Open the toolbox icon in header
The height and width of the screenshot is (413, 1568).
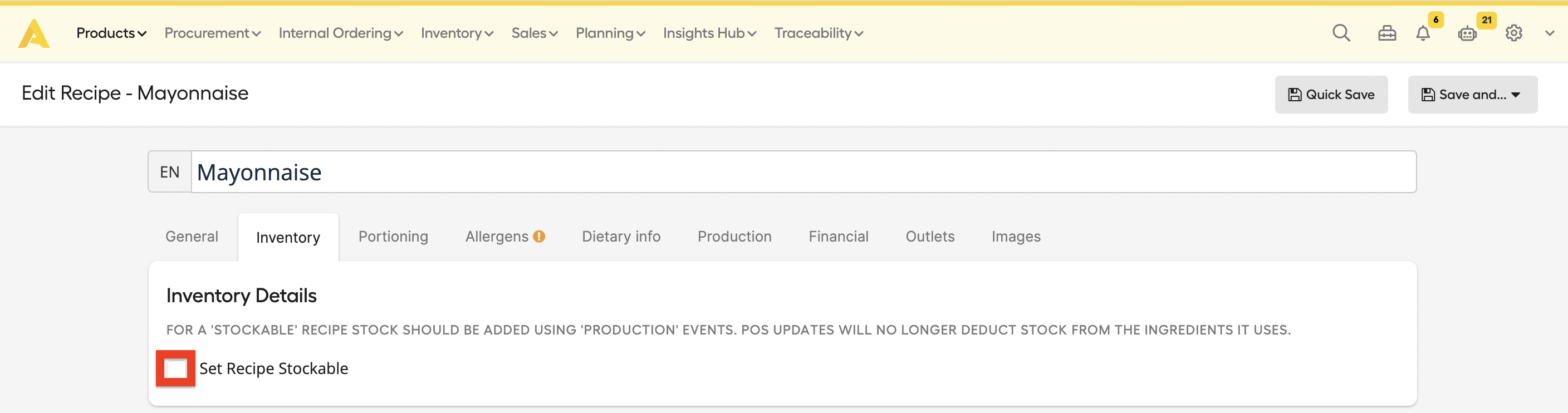pyautogui.click(x=1386, y=33)
